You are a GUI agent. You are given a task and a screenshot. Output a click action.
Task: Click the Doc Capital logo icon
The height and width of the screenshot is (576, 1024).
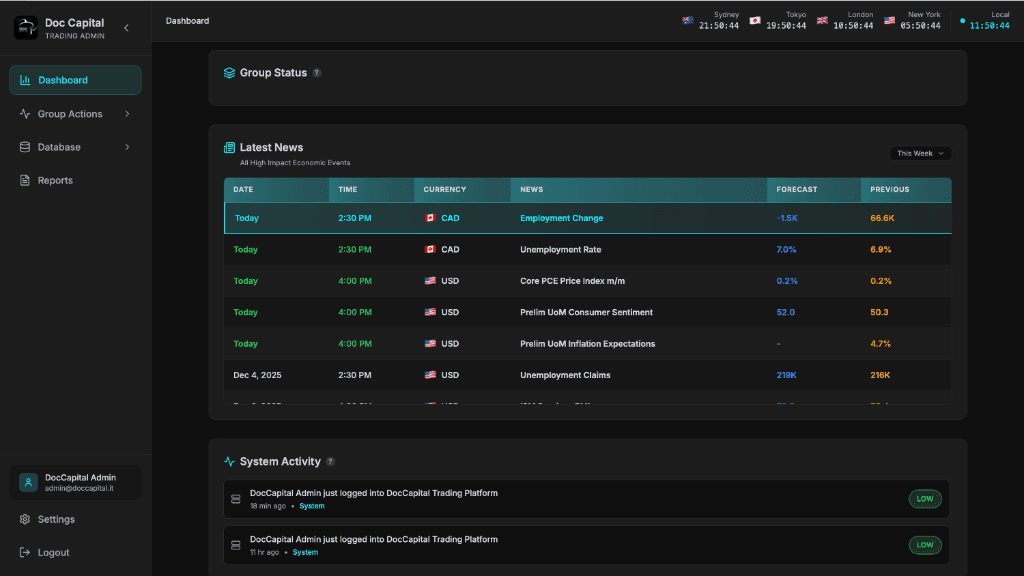tap(24, 28)
